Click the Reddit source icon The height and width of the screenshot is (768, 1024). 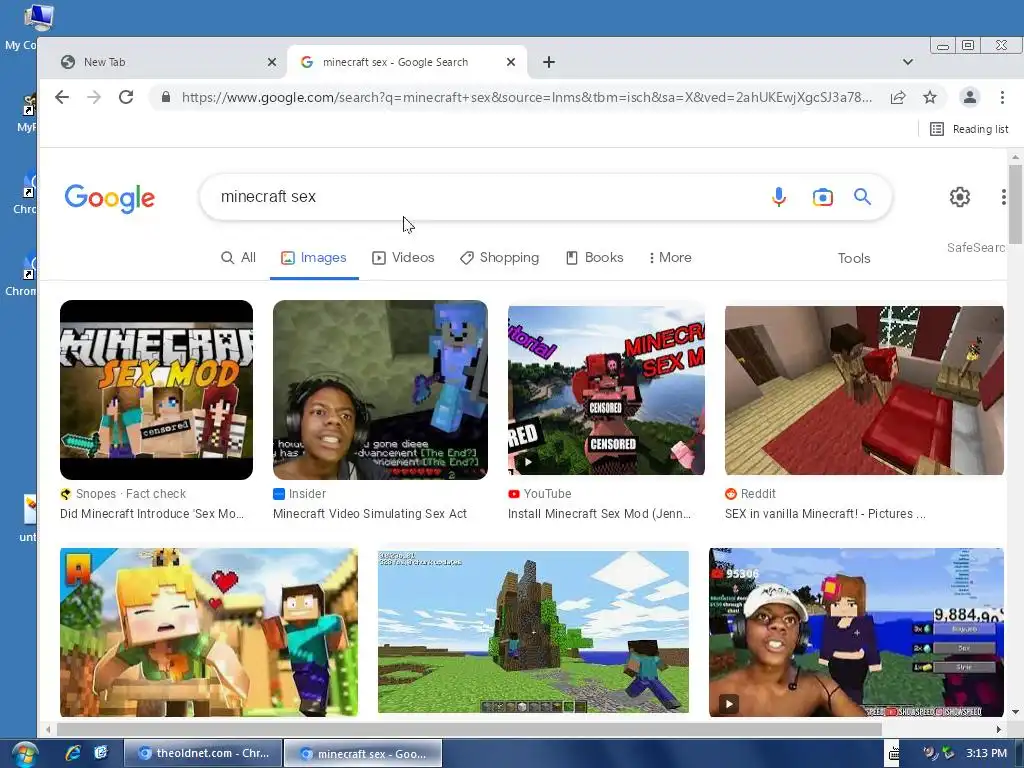[x=731, y=494]
